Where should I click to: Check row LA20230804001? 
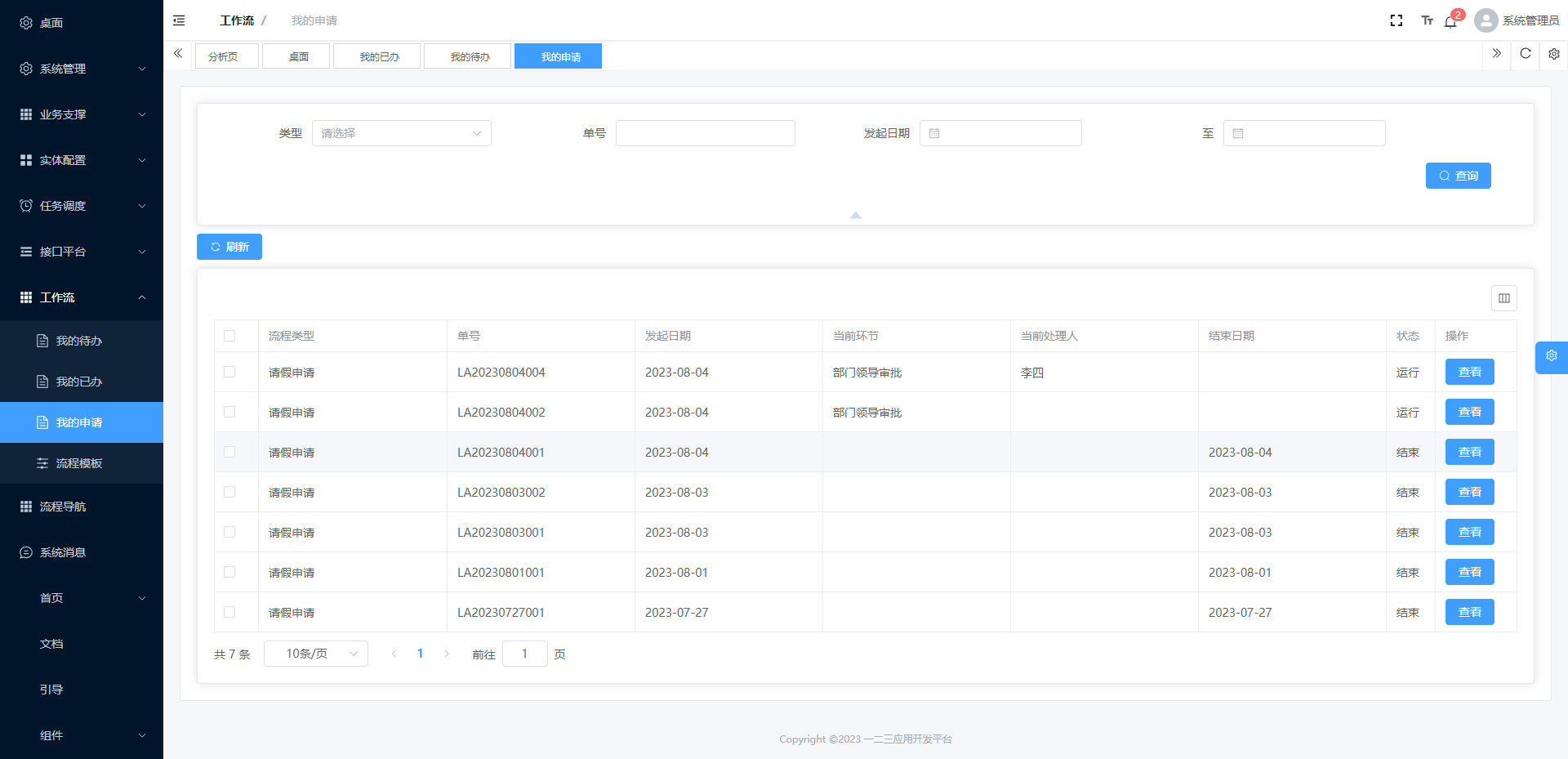(x=229, y=452)
